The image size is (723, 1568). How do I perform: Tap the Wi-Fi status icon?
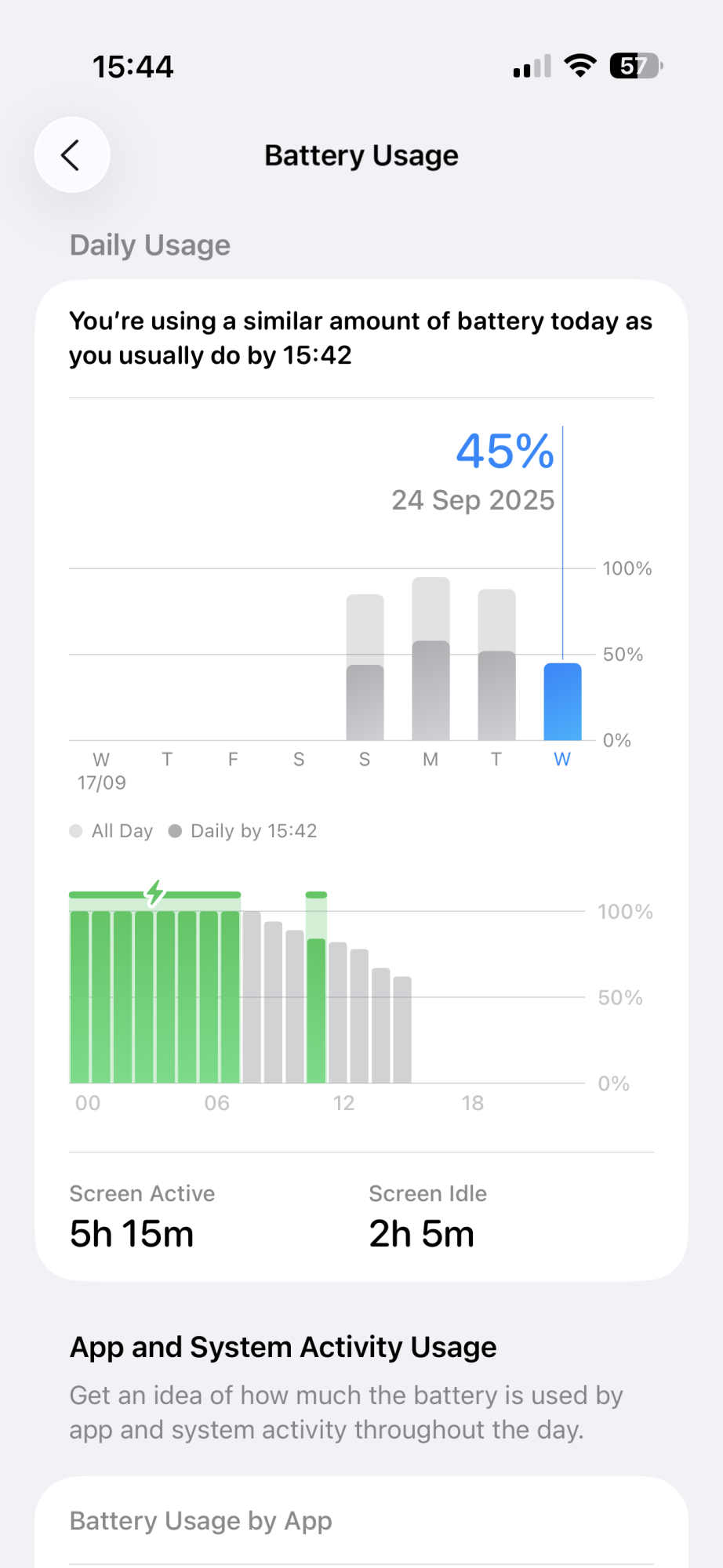point(580,66)
